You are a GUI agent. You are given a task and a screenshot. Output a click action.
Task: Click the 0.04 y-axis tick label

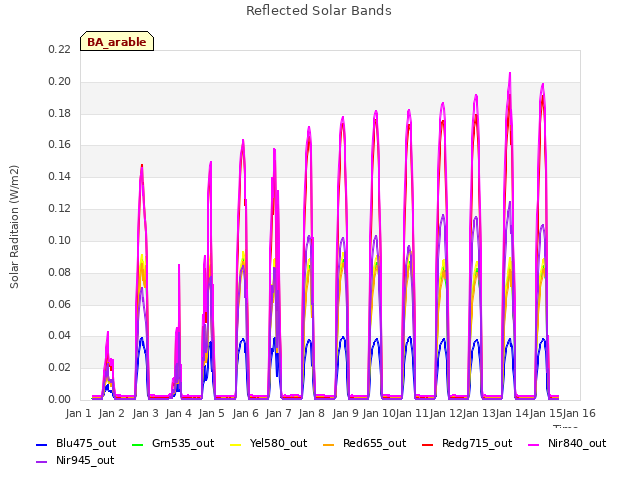(60, 336)
